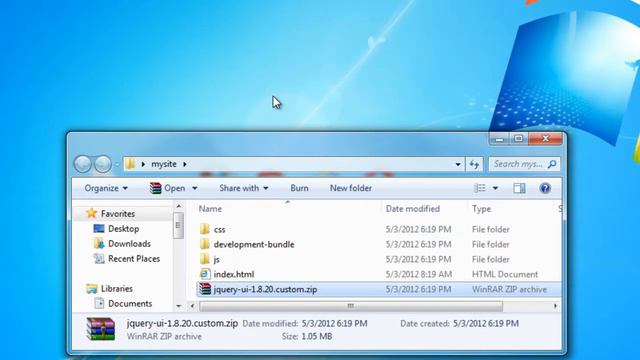640x360 pixels.
Task: Open the Help question mark icon
Action: coord(545,188)
